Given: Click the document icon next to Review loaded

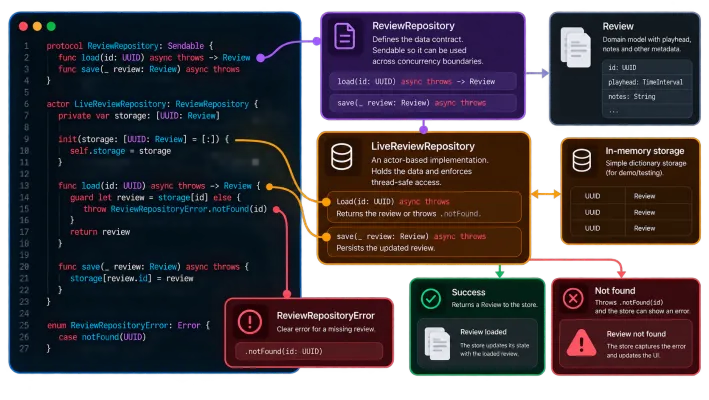Looking at the screenshot, I should pos(437,343).
